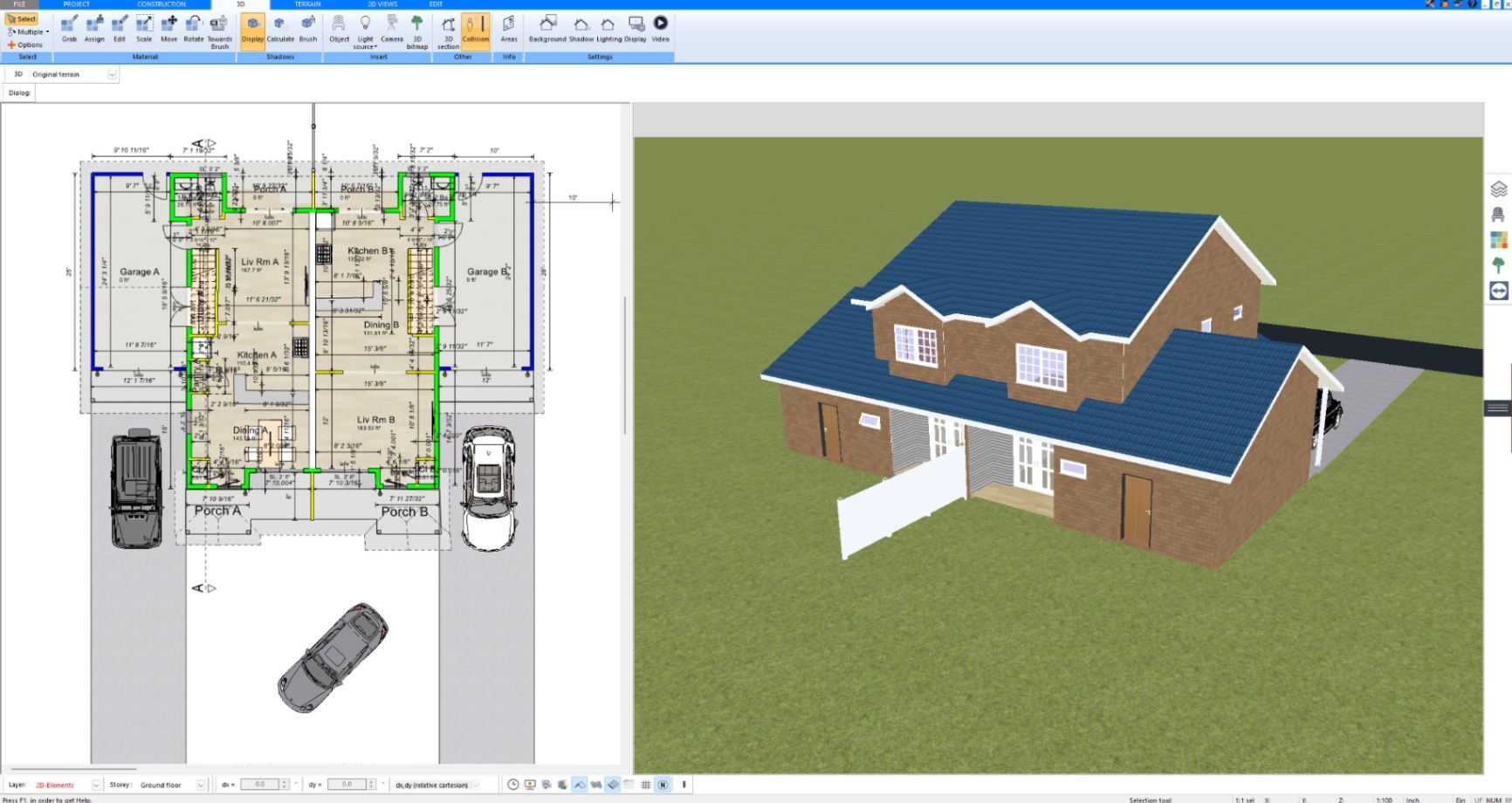Screen dimensions: 1512x803
Task: Open Background settings
Action: point(547,28)
